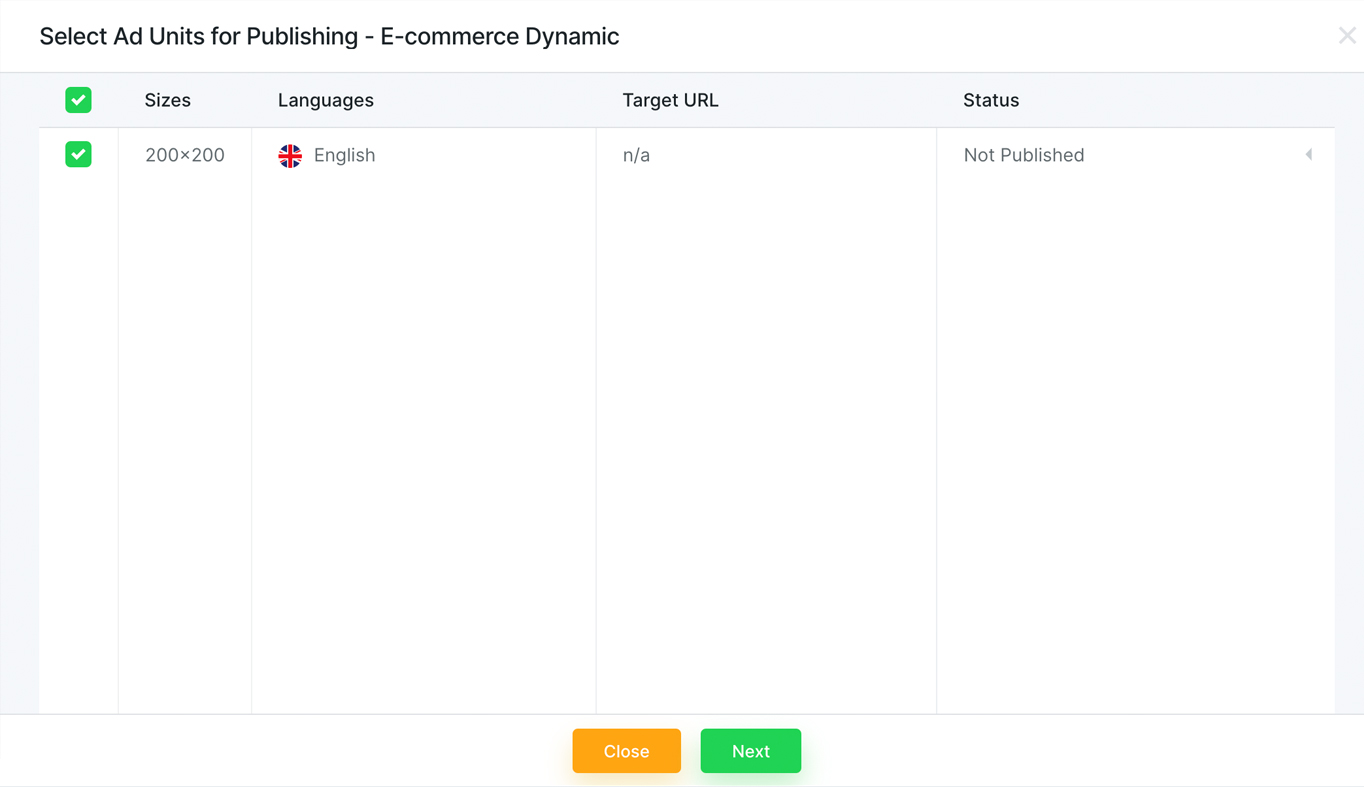Screen dimensions: 1364x787
Task: Click the Not Published status text
Action: click(1024, 155)
